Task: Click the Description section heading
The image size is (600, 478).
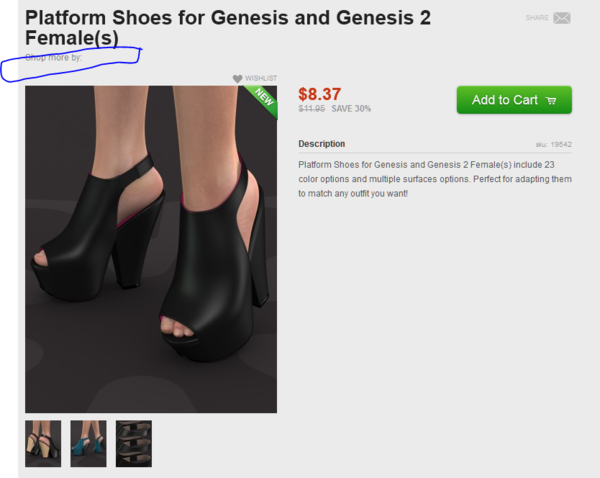Action: click(x=321, y=144)
